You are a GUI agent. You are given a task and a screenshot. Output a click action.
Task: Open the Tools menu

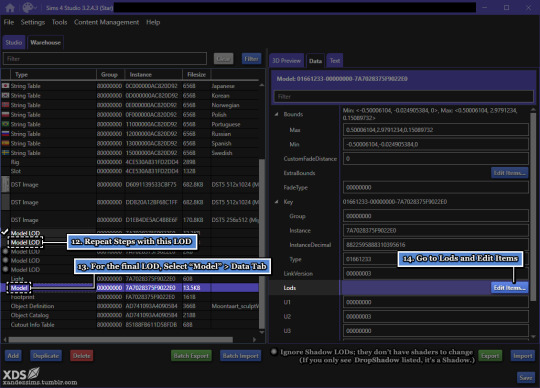tap(59, 22)
